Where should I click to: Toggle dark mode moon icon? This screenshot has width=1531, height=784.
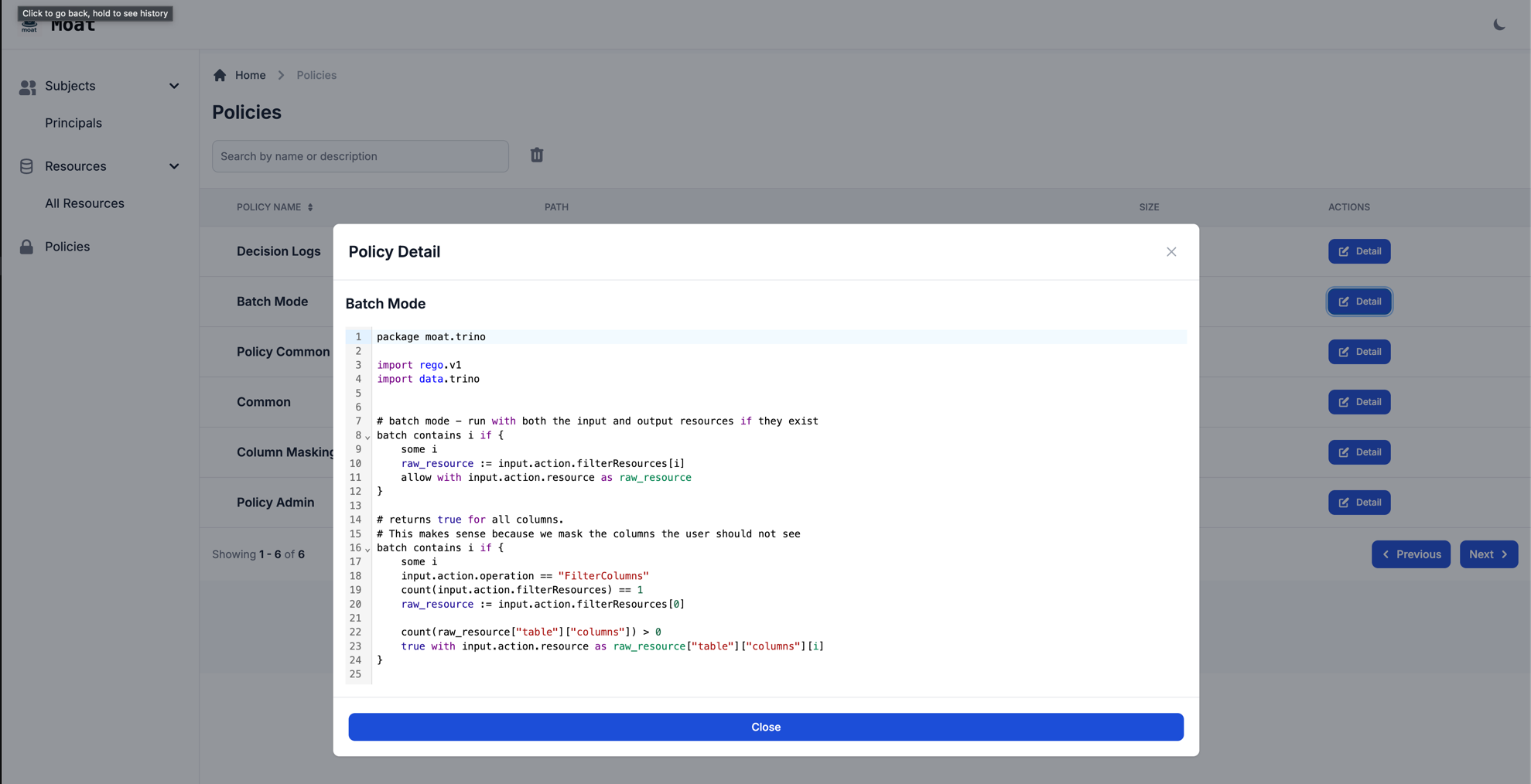(x=1499, y=25)
